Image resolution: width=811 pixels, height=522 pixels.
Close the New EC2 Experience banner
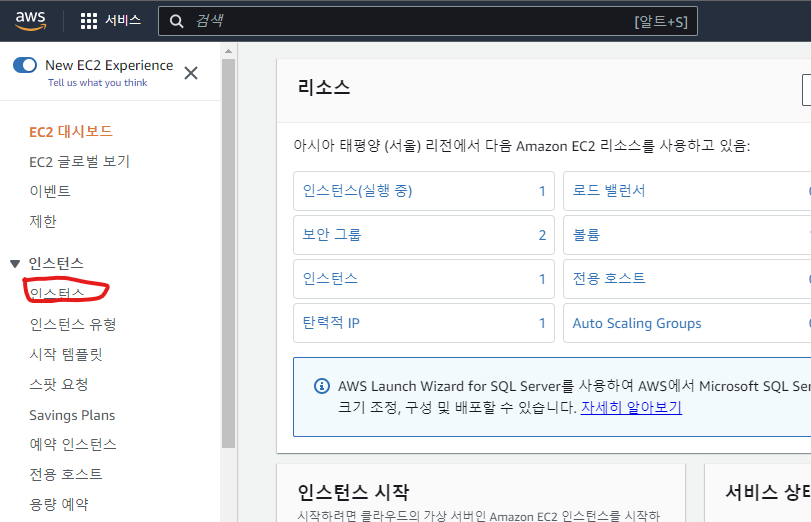point(191,73)
